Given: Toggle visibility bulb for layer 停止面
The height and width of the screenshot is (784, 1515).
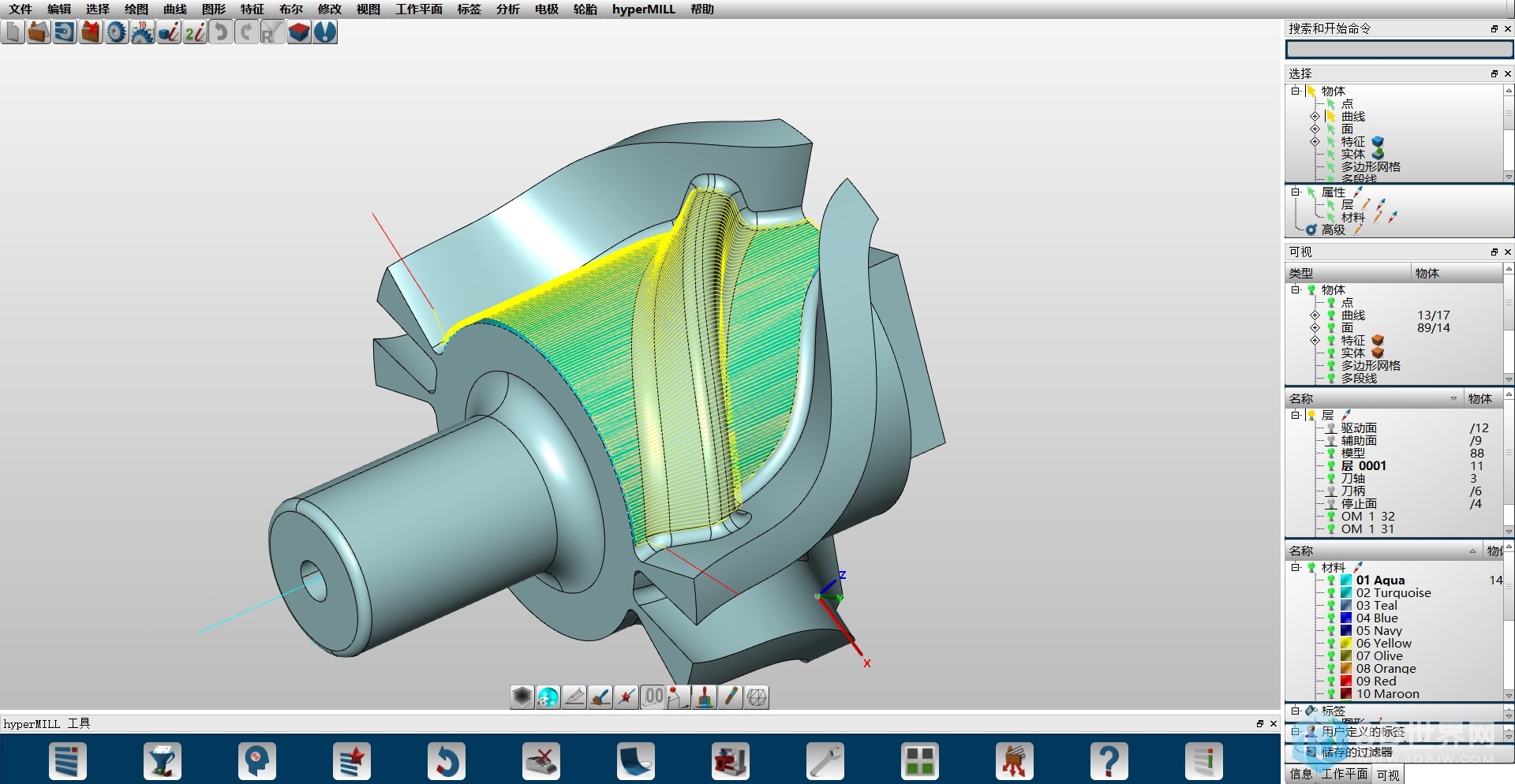Looking at the screenshot, I should (1331, 504).
